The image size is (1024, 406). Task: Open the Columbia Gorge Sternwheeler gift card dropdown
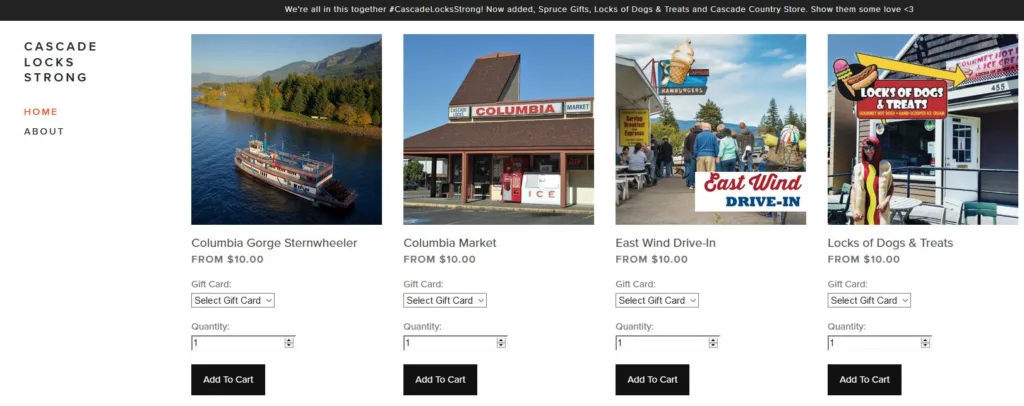click(232, 300)
